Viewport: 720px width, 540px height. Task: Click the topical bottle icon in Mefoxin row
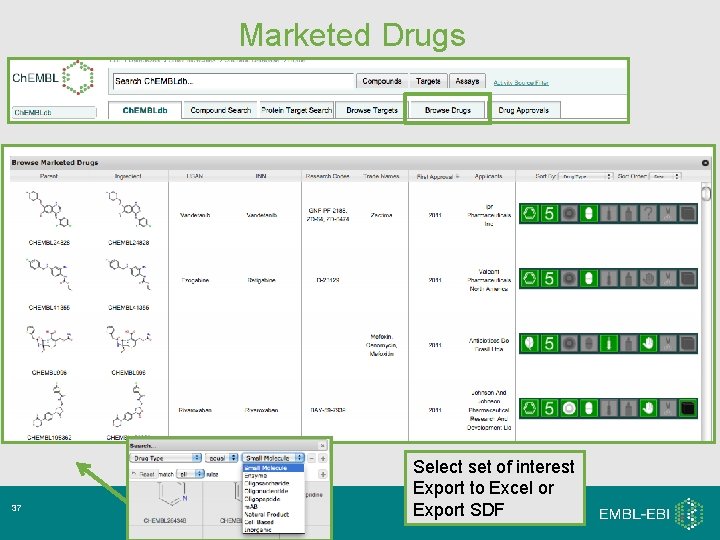point(628,343)
